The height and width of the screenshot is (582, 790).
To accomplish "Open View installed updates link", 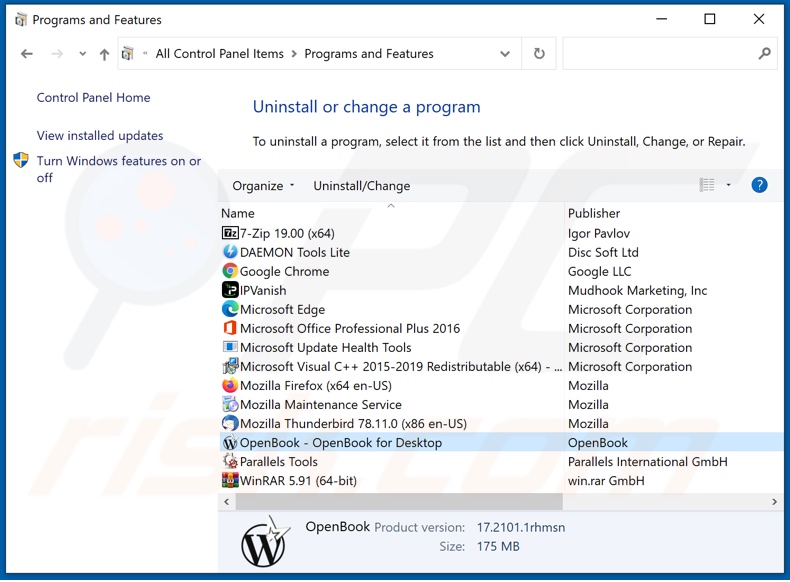I will 100,136.
